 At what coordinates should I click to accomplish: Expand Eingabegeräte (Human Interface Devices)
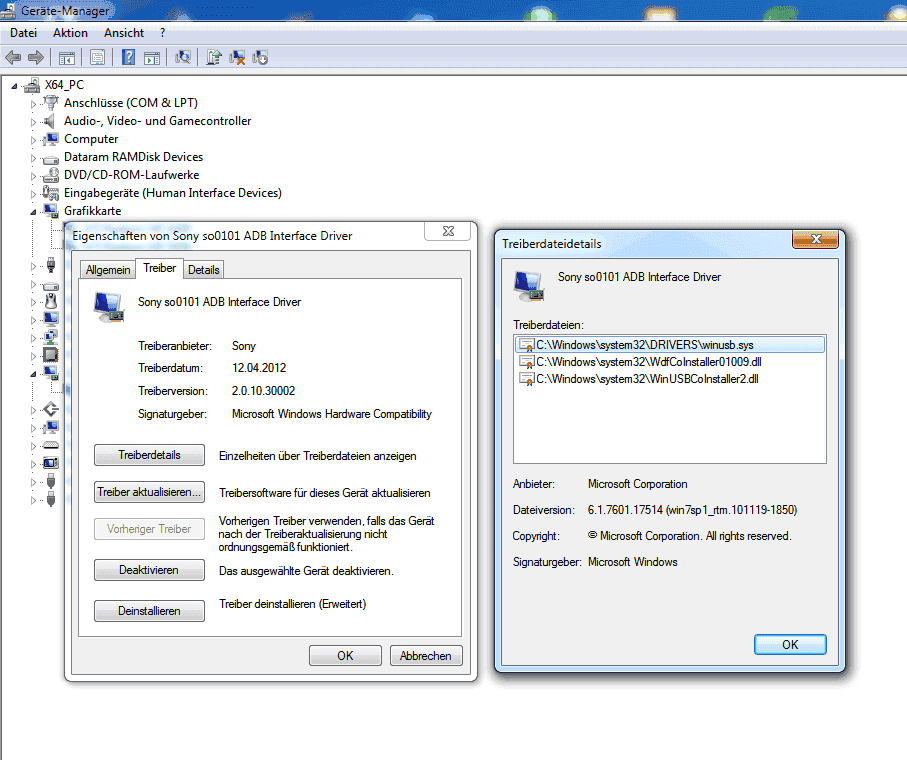point(34,194)
